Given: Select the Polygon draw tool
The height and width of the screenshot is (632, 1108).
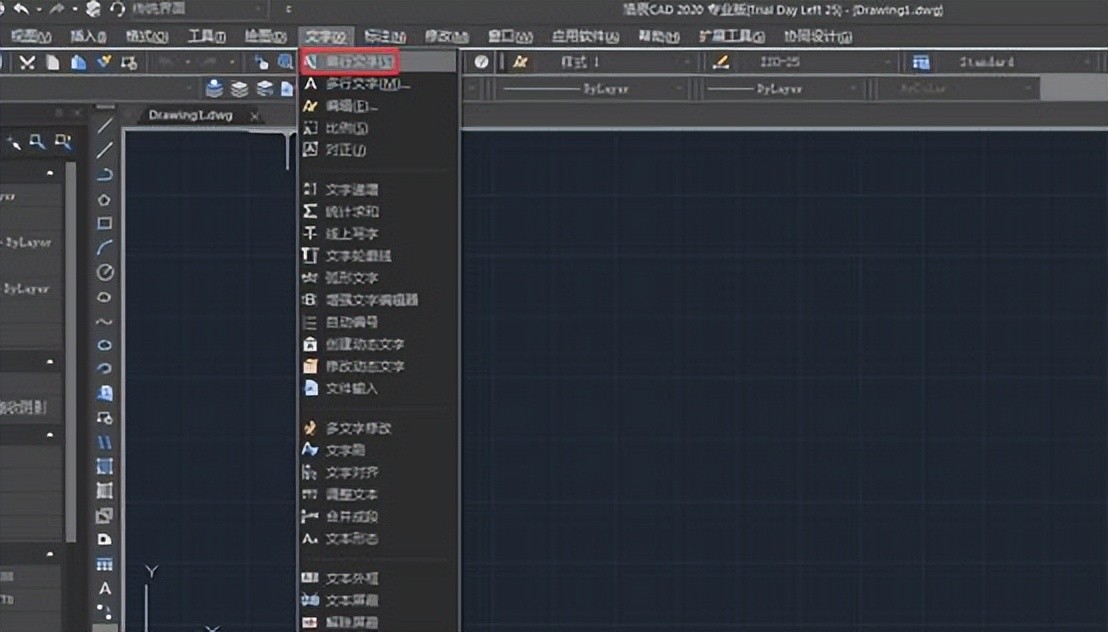Looking at the screenshot, I should (x=104, y=199).
